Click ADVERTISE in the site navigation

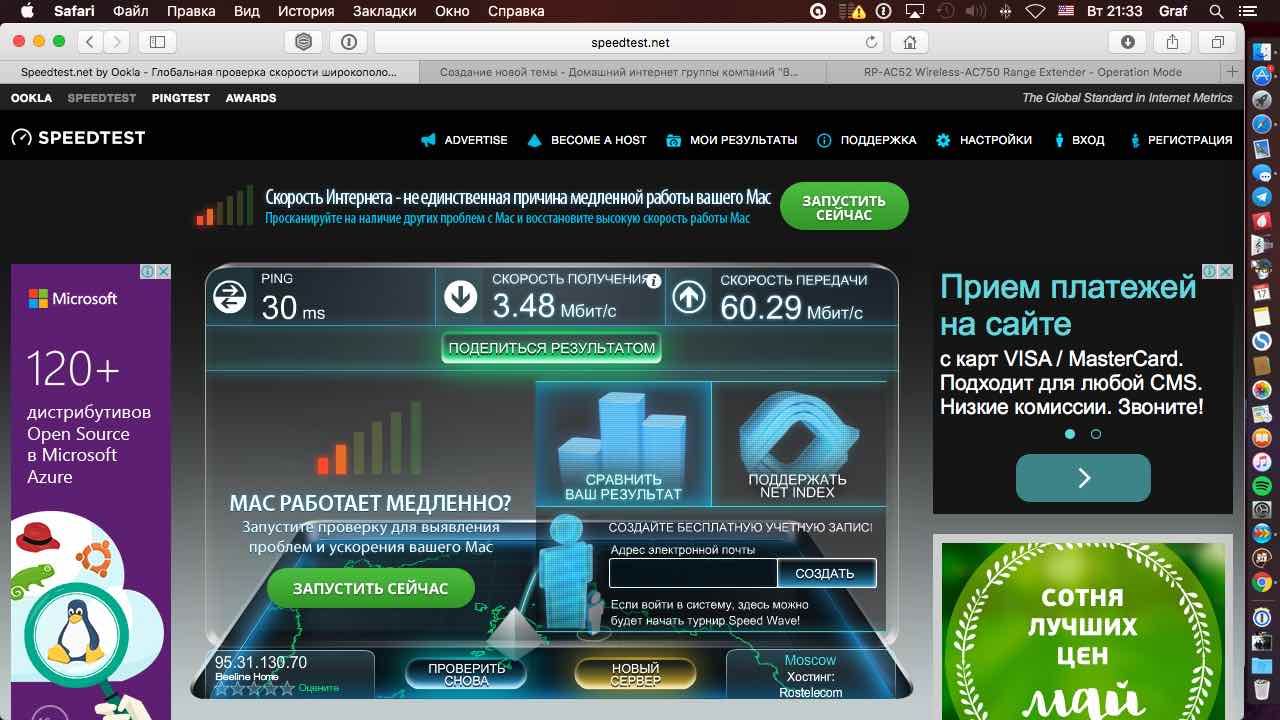click(464, 140)
